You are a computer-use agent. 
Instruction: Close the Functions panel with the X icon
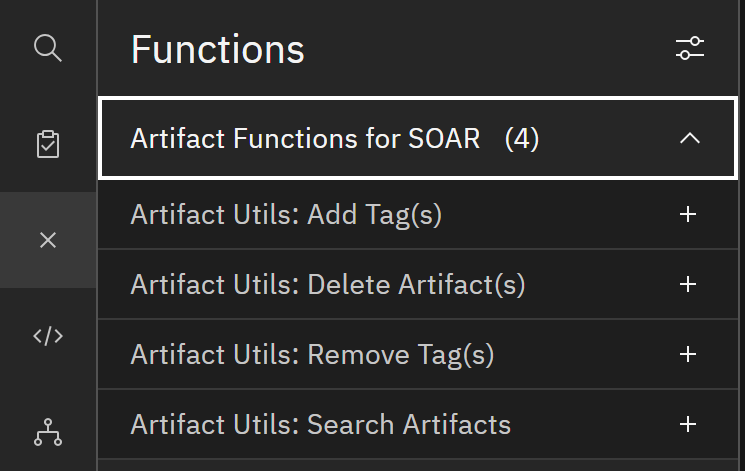coord(48,240)
